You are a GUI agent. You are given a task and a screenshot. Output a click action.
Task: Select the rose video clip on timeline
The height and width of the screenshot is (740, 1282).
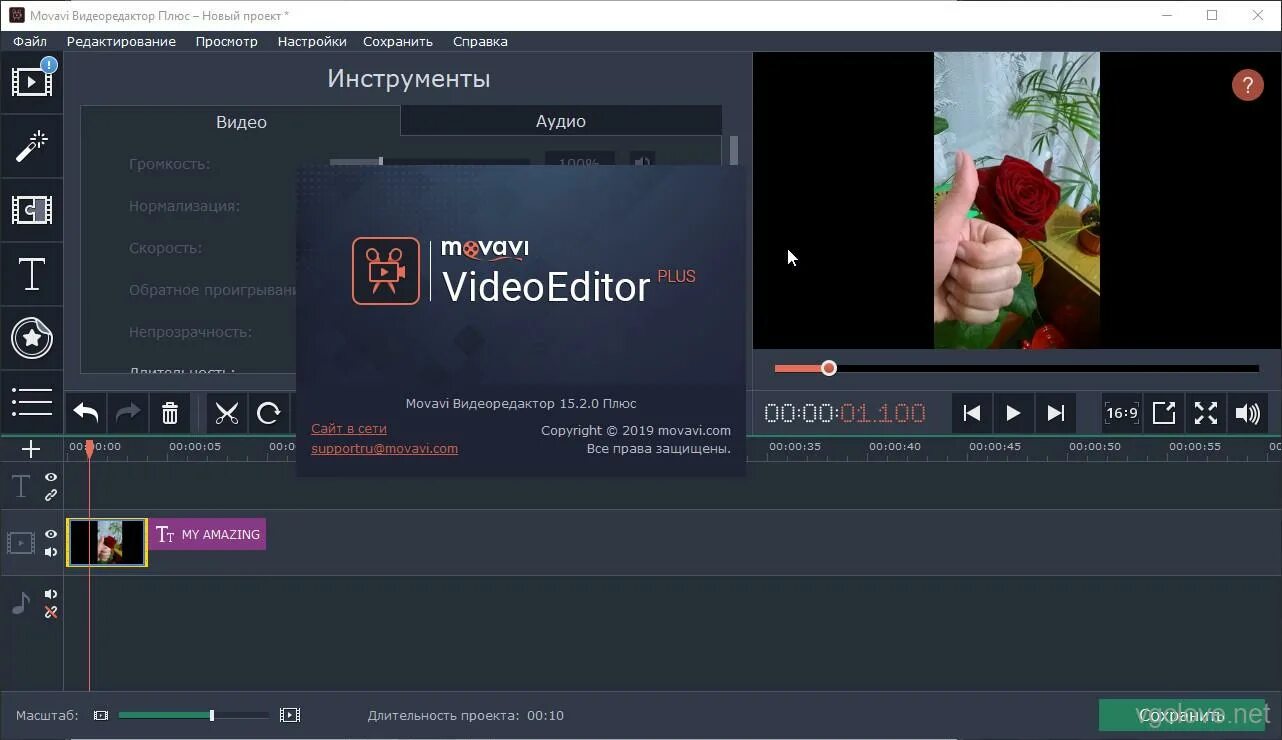(107, 542)
